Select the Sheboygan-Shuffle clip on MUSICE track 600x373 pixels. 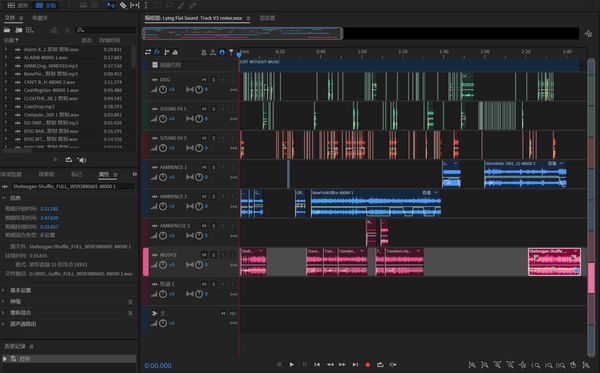click(554, 262)
